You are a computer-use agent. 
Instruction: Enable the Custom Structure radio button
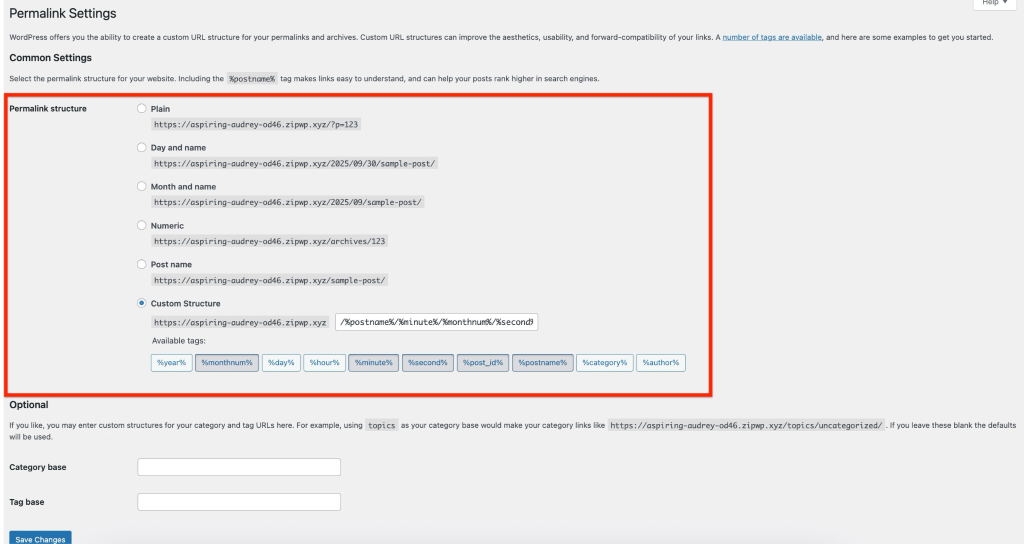(x=142, y=303)
